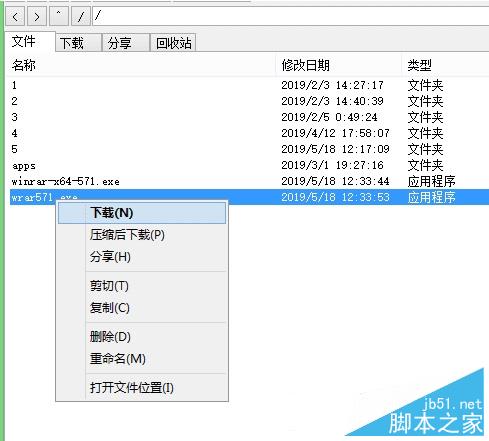Choose 下载(N) from context menu
489x441 pixels.
[x=142, y=213]
